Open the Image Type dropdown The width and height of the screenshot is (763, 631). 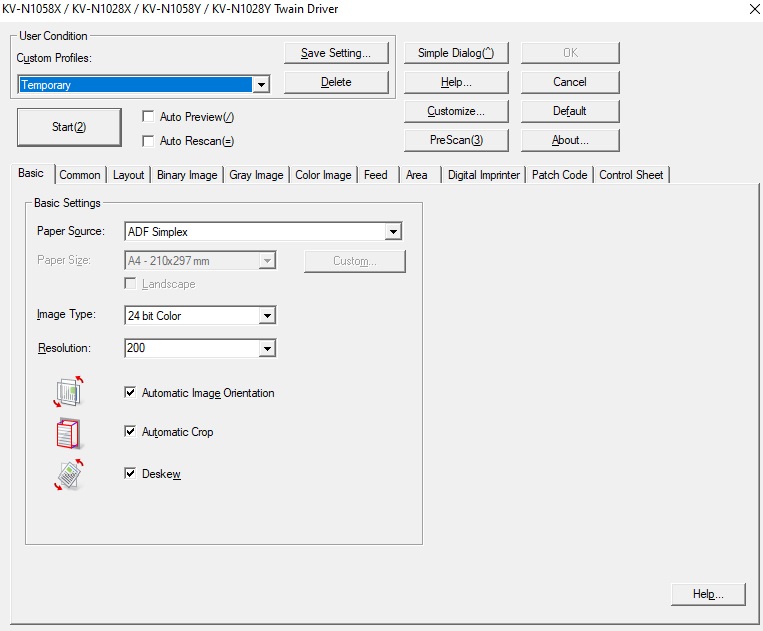(x=266, y=316)
